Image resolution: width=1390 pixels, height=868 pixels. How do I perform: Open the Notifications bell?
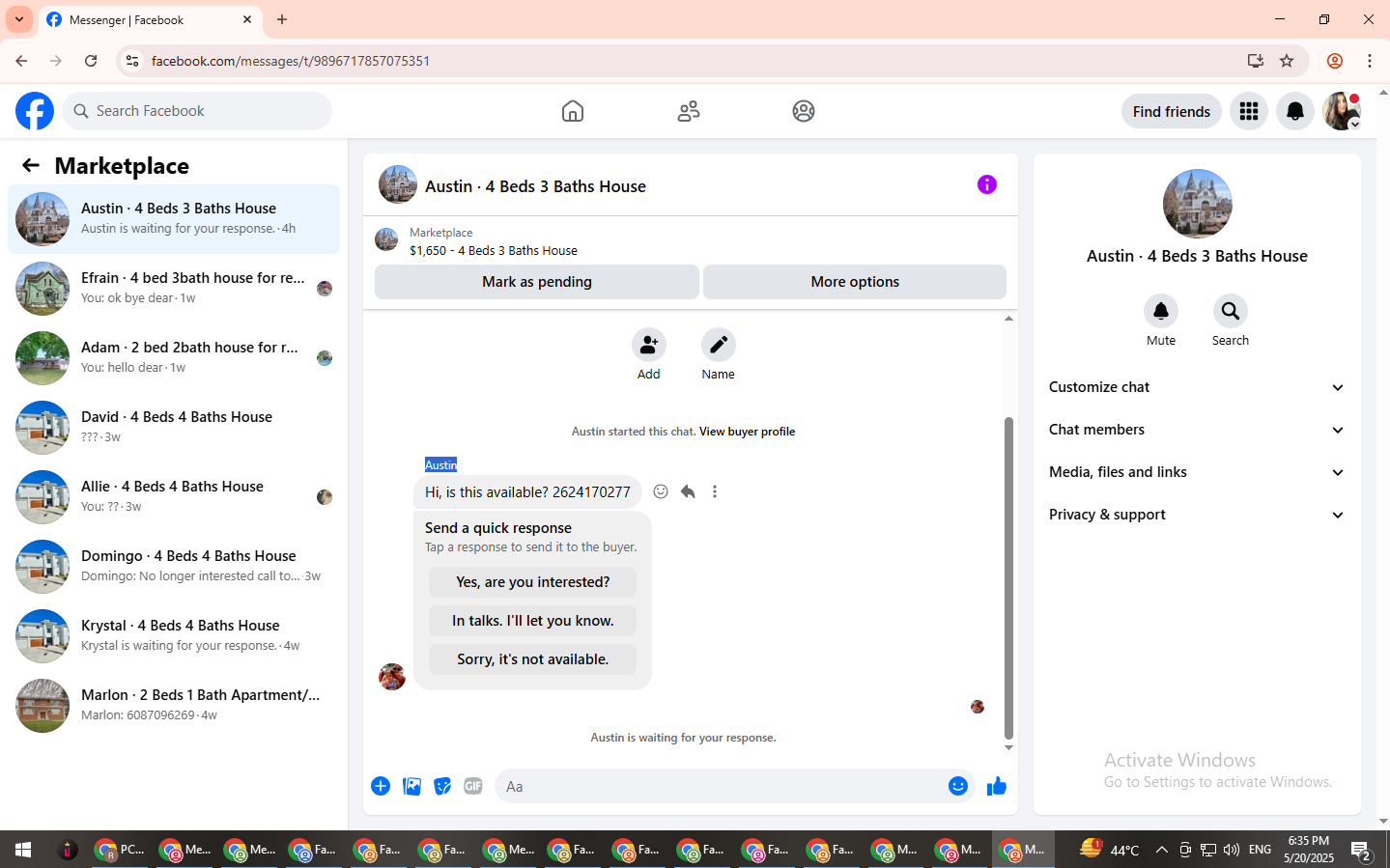pyautogui.click(x=1295, y=111)
